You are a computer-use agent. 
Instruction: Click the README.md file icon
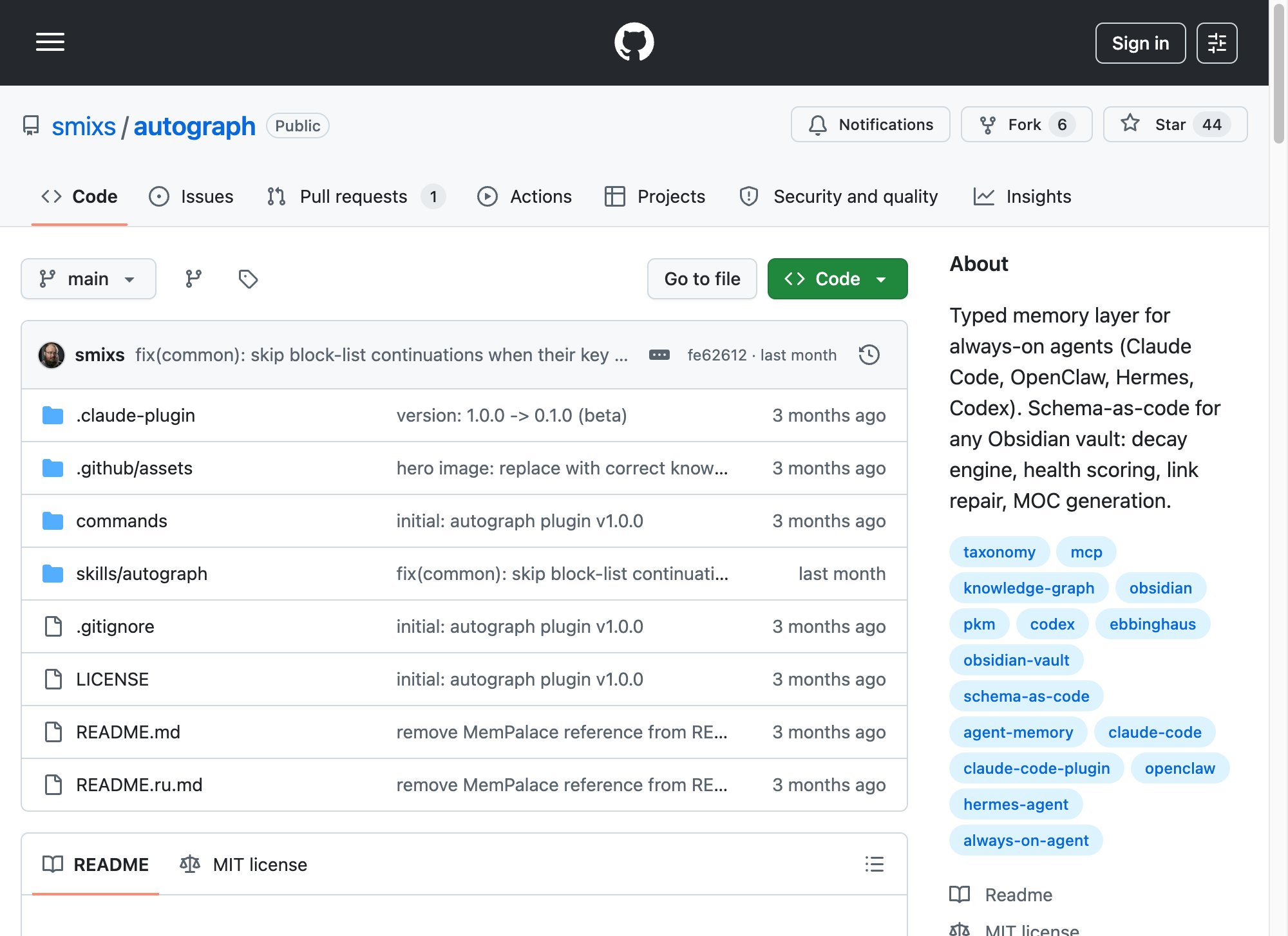[53, 732]
